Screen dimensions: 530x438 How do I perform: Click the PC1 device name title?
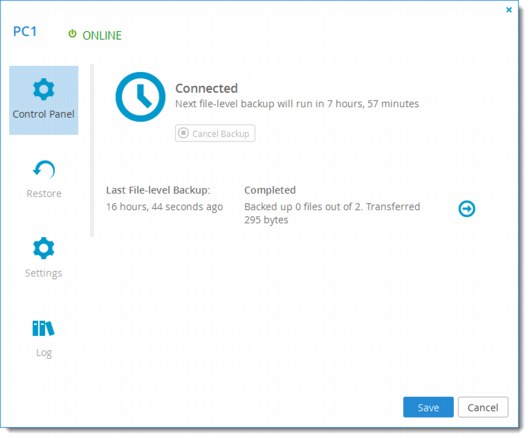tap(25, 31)
